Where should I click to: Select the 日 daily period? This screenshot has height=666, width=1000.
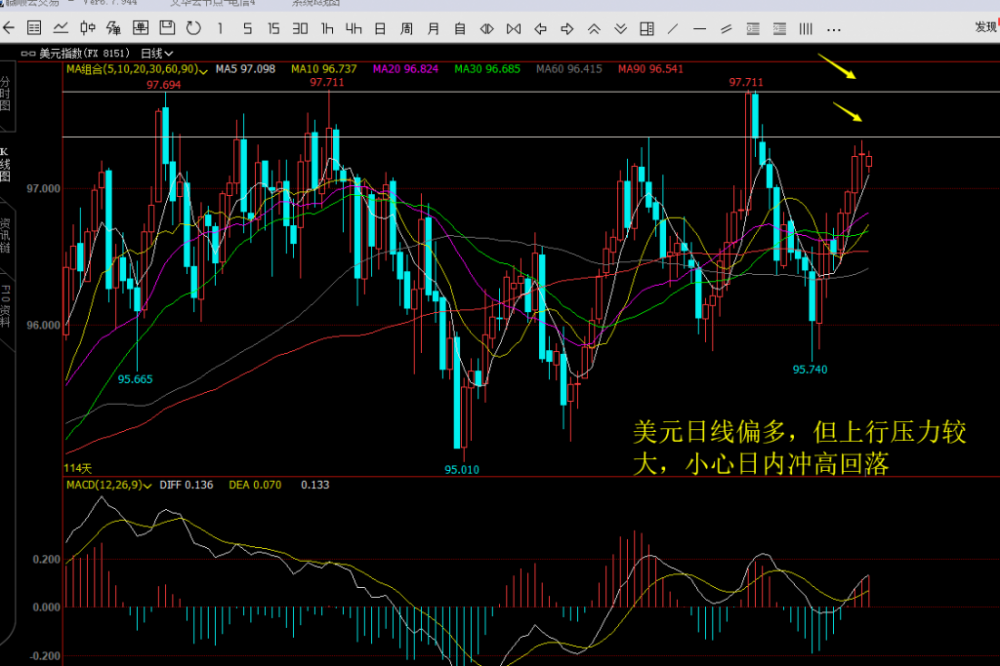(380, 29)
